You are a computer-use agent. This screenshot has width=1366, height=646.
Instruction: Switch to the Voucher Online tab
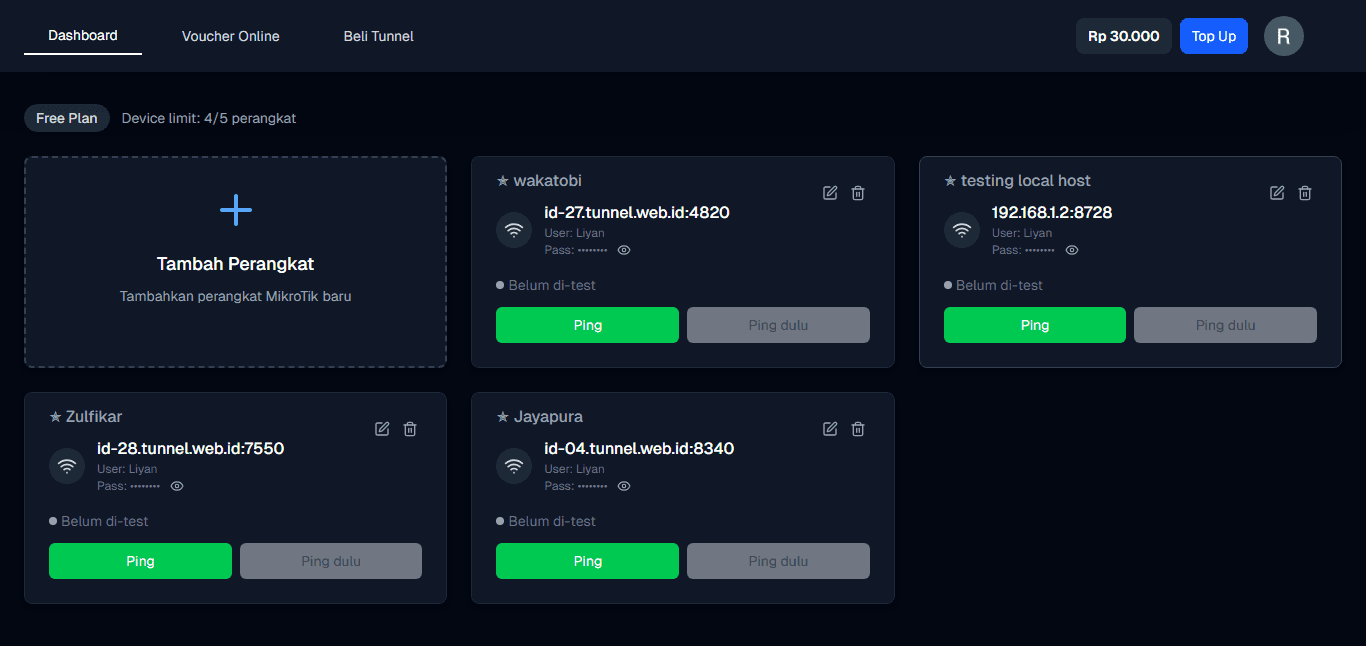tap(231, 36)
